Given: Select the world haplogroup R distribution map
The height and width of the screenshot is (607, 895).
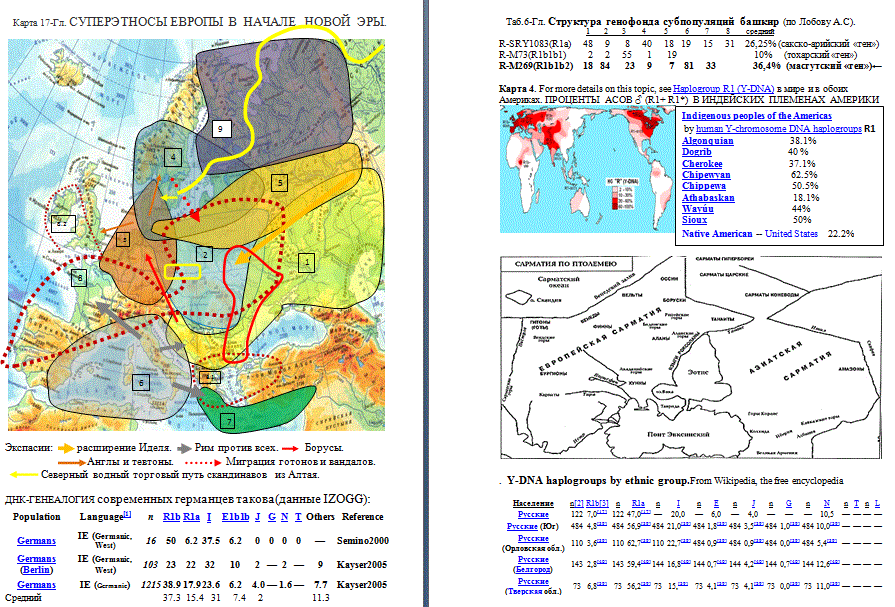Looking at the screenshot, I should (x=587, y=170).
